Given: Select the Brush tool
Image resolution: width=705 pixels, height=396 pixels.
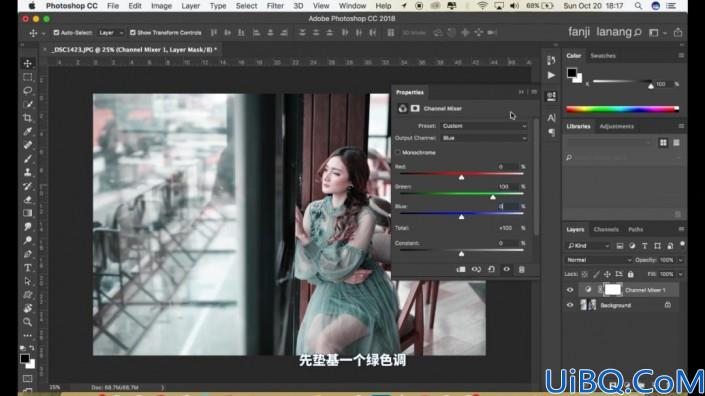Looking at the screenshot, I should coord(27,159).
